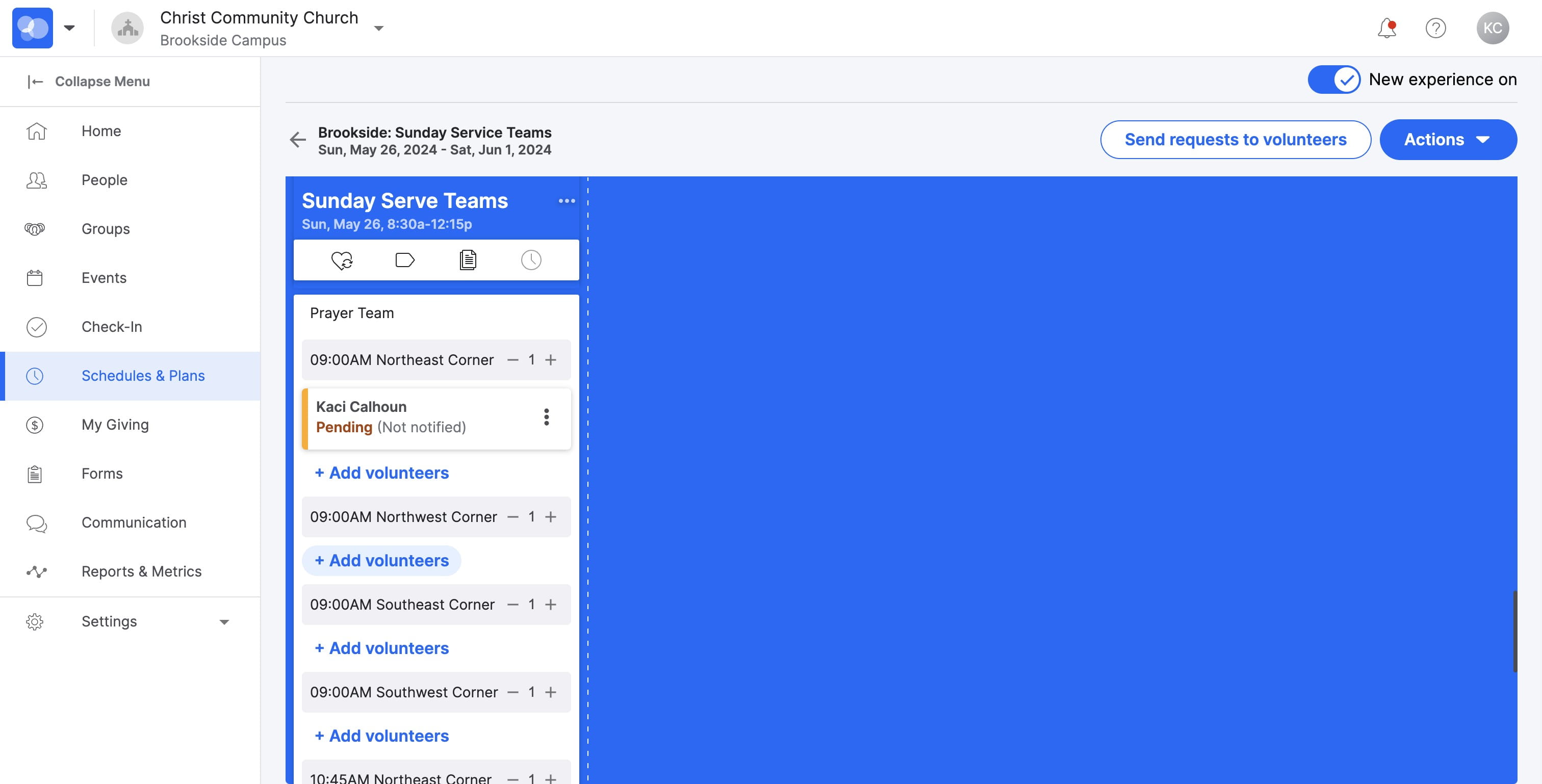This screenshot has height=784, width=1542.
Task: Add volunteers to Southeast Corner
Action: click(x=381, y=648)
